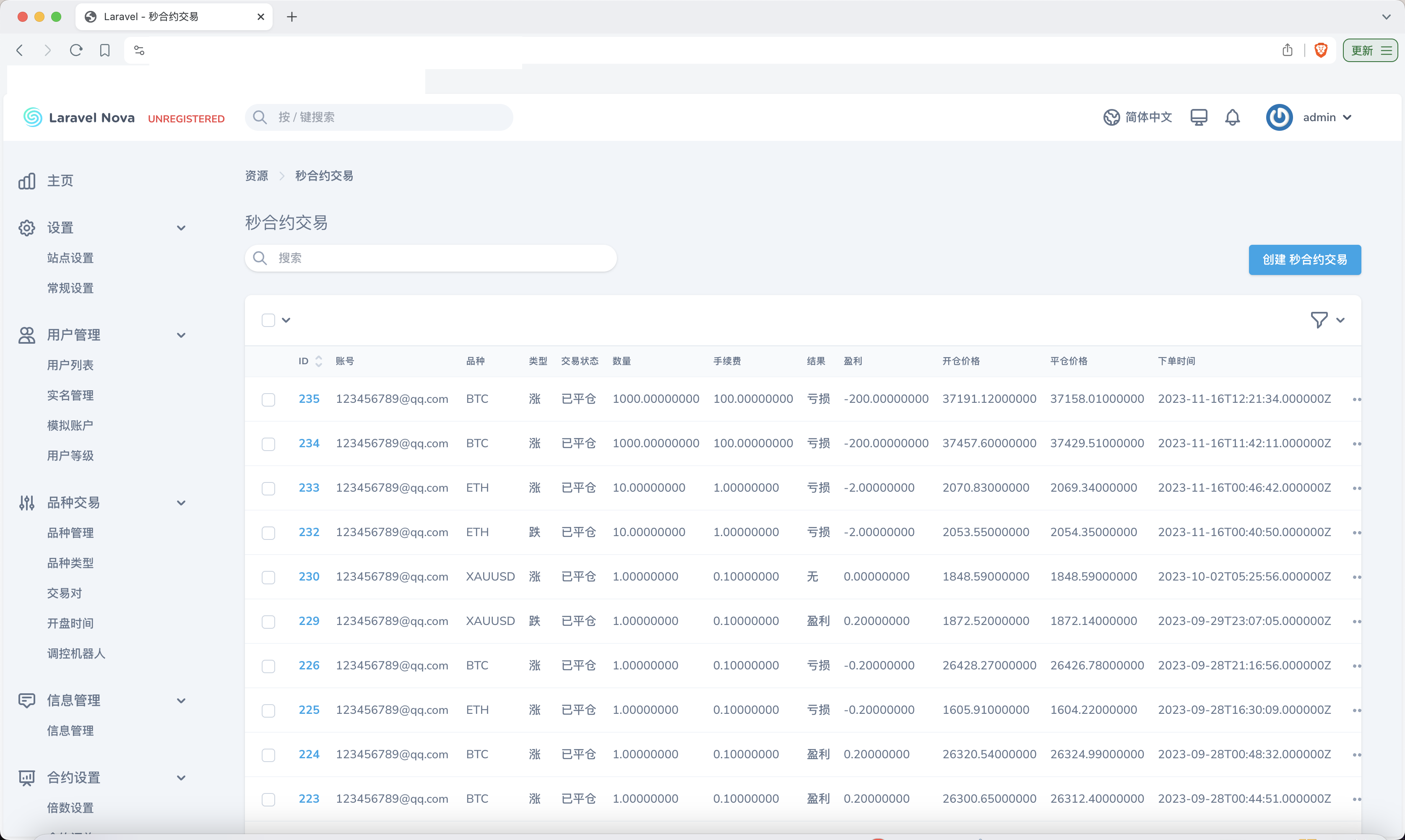Click the ID column sort arrows

click(319, 361)
